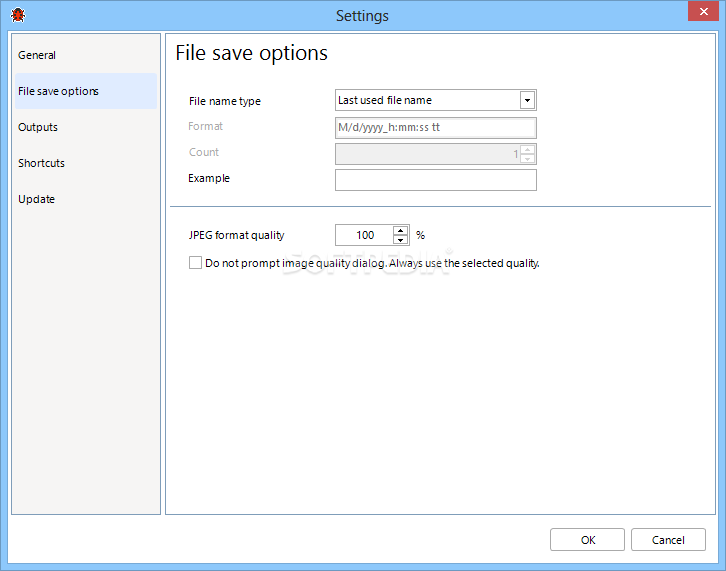This screenshot has width=726, height=571.
Task: Open the Shortcuts settings page
Action: [x=41, y=163]
